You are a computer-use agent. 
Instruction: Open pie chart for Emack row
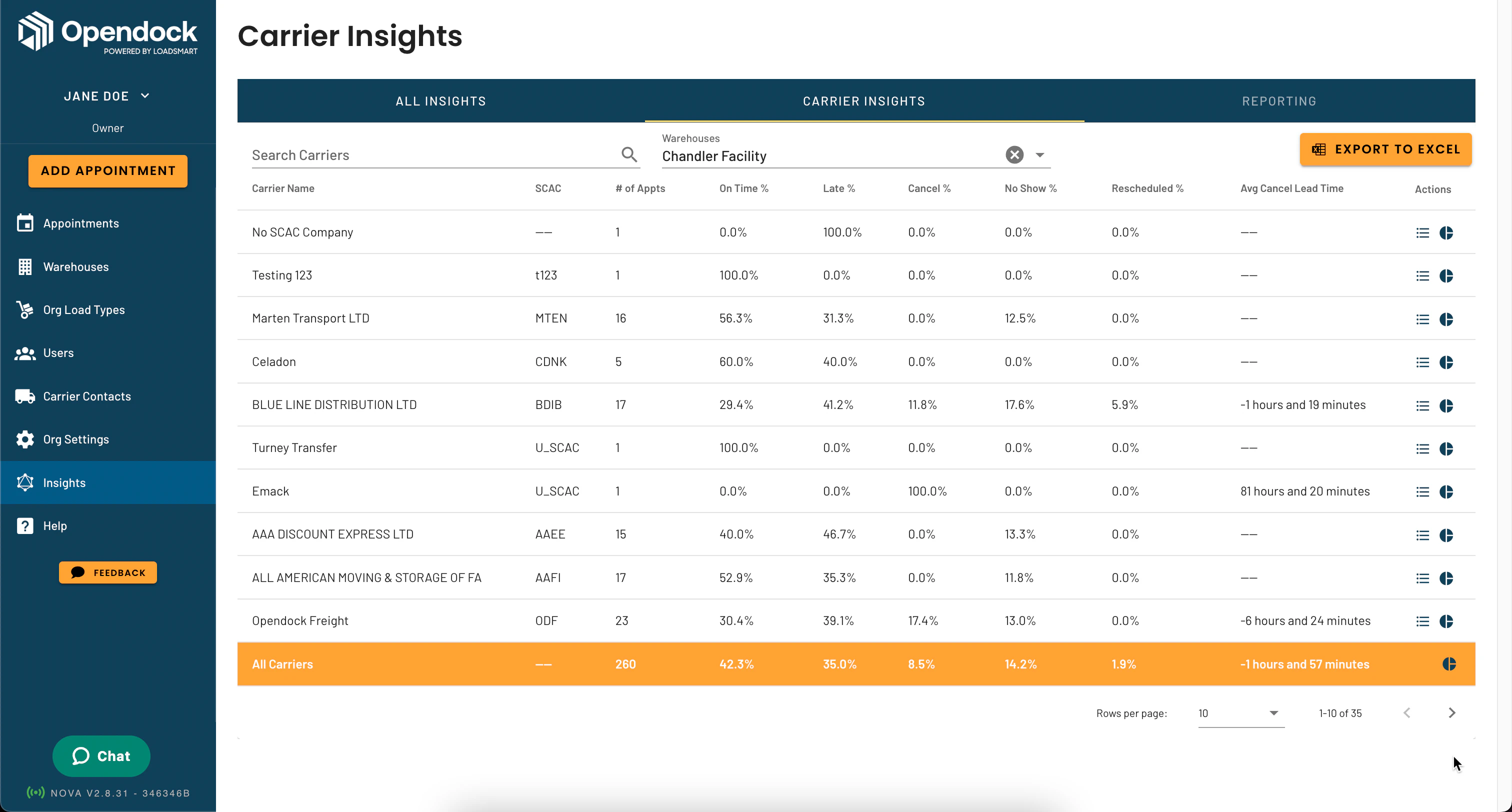point(1446,491)
